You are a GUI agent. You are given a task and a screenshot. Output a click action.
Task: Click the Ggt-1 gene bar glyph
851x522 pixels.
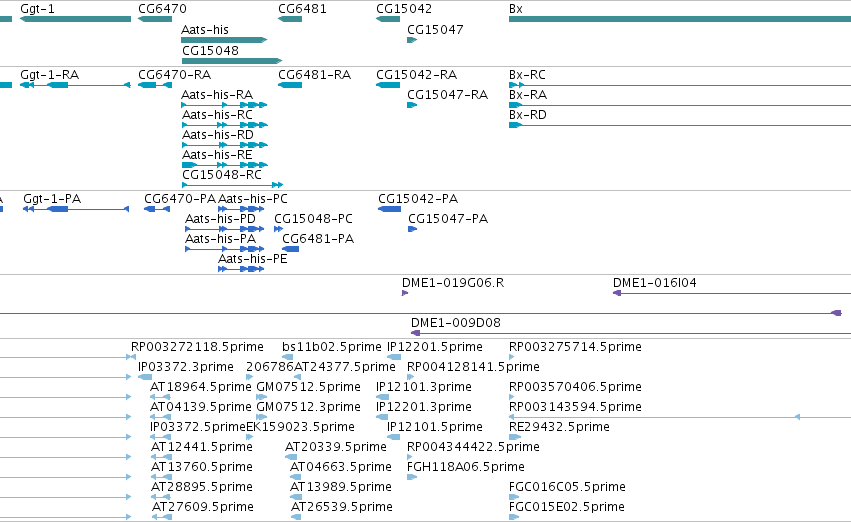tap(75, 19)
